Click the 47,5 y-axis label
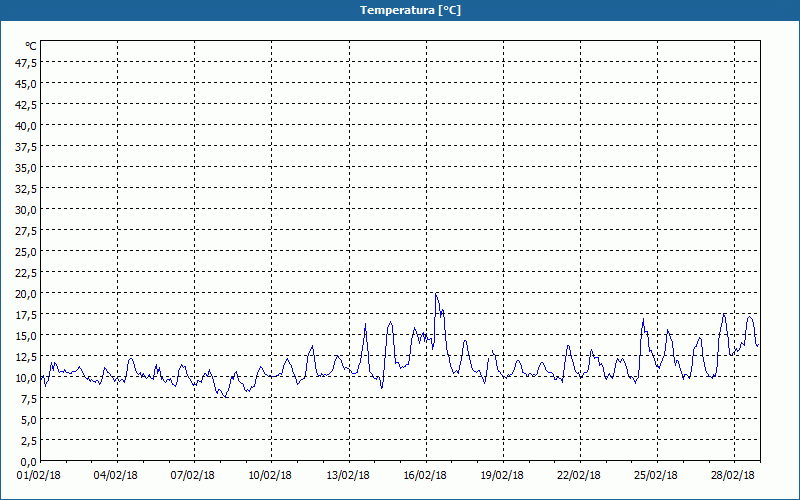800x500 pixels. tap(27, 63)
